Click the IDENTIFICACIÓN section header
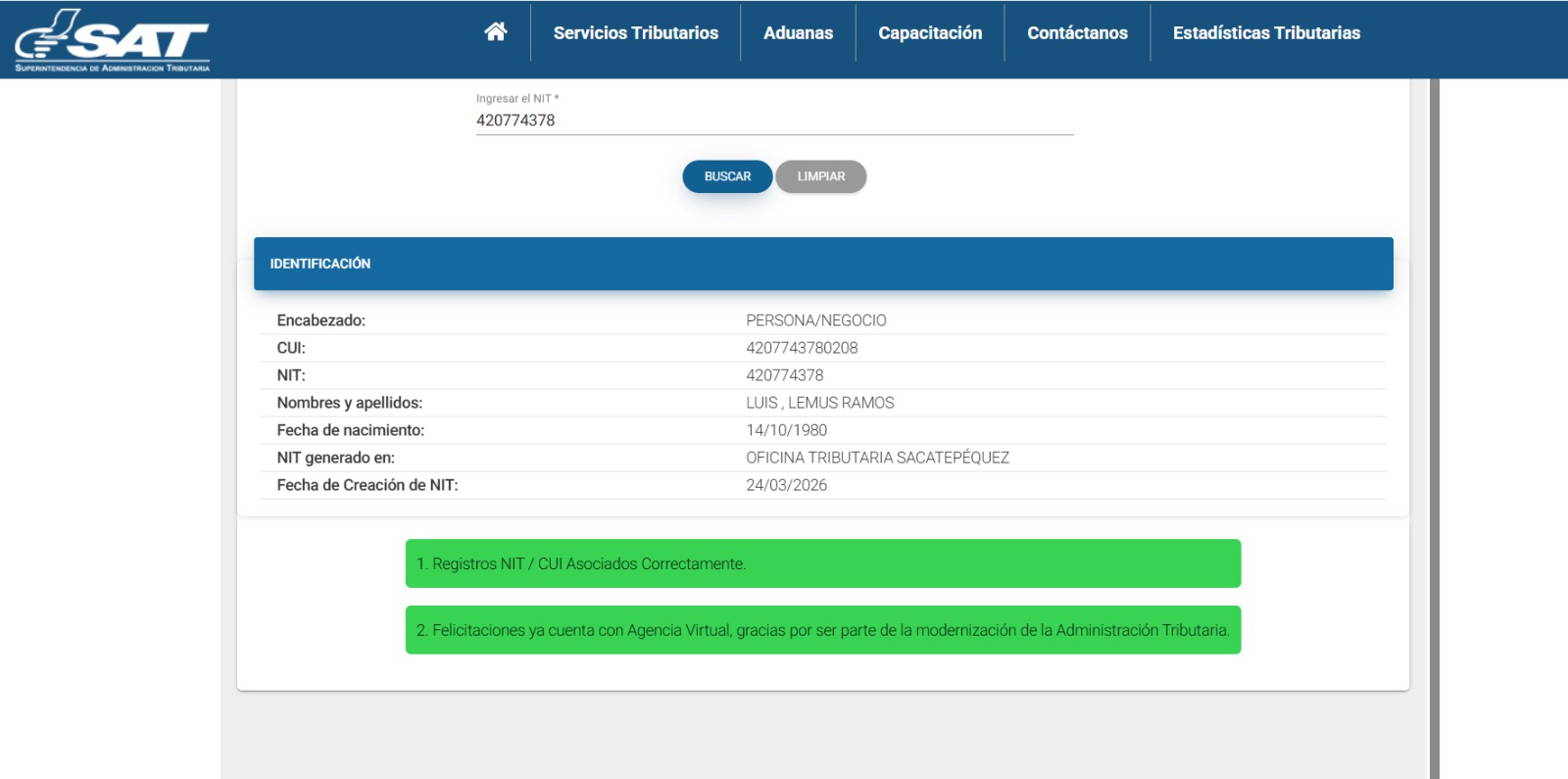 (x=823, y=264)
